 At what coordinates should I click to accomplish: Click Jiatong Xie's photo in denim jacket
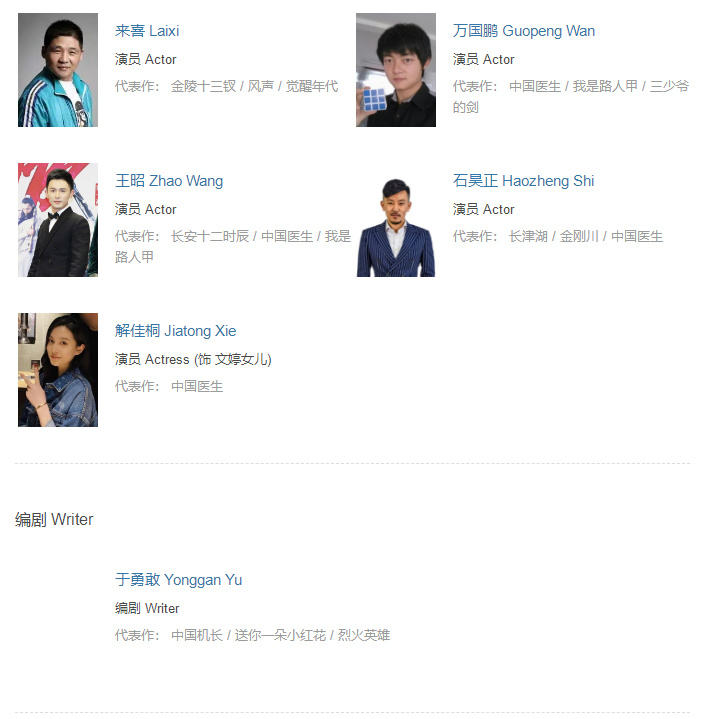58,370
